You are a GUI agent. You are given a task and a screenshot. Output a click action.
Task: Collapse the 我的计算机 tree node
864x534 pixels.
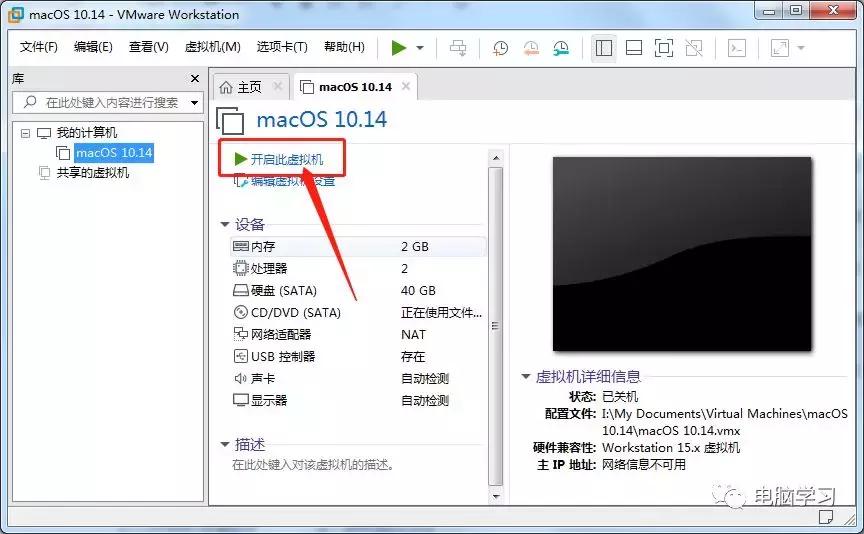(x=25, y=133)
